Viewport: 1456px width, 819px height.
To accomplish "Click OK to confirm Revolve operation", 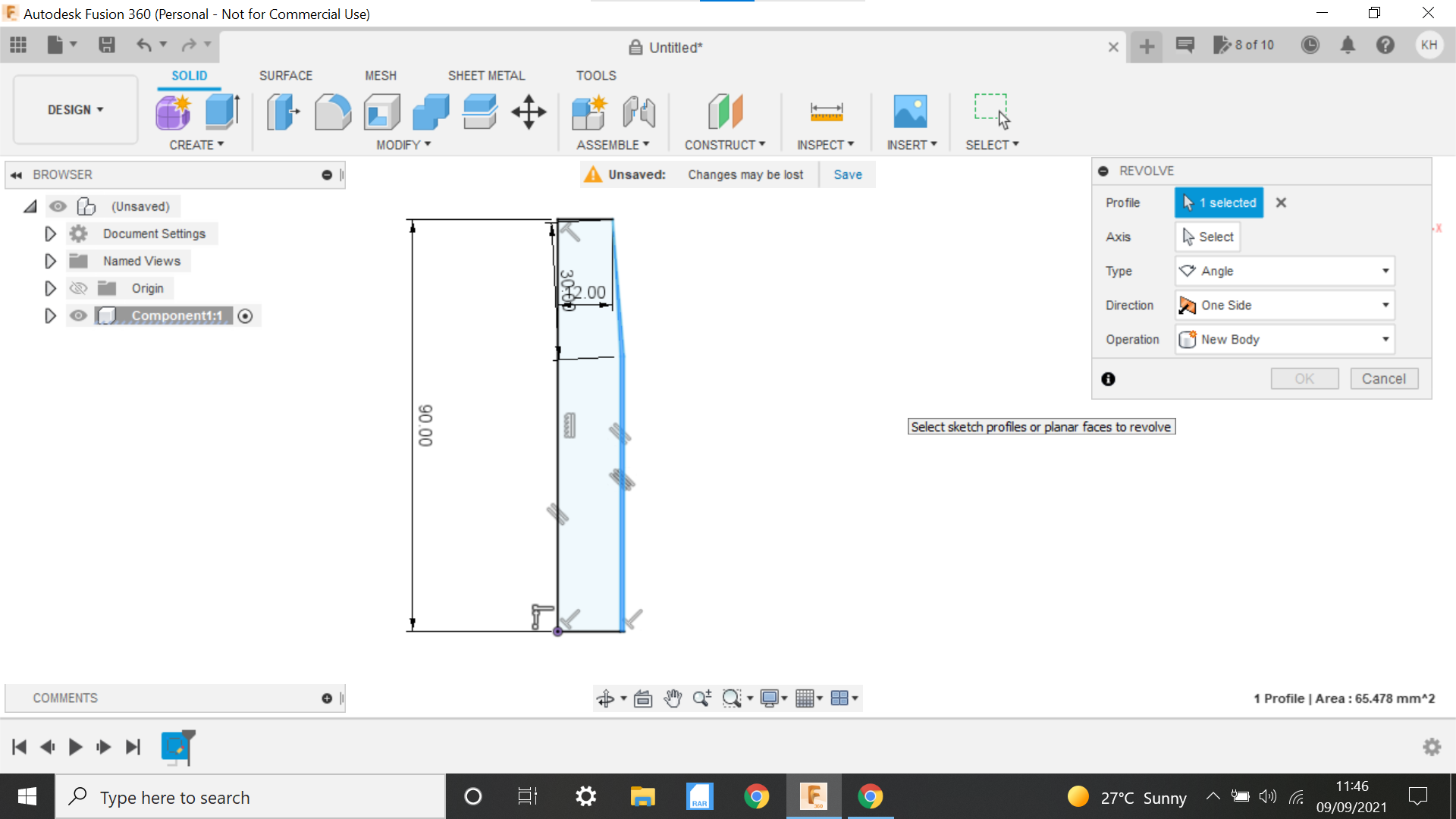I will pyautogui.click(x=1303, y=378).
